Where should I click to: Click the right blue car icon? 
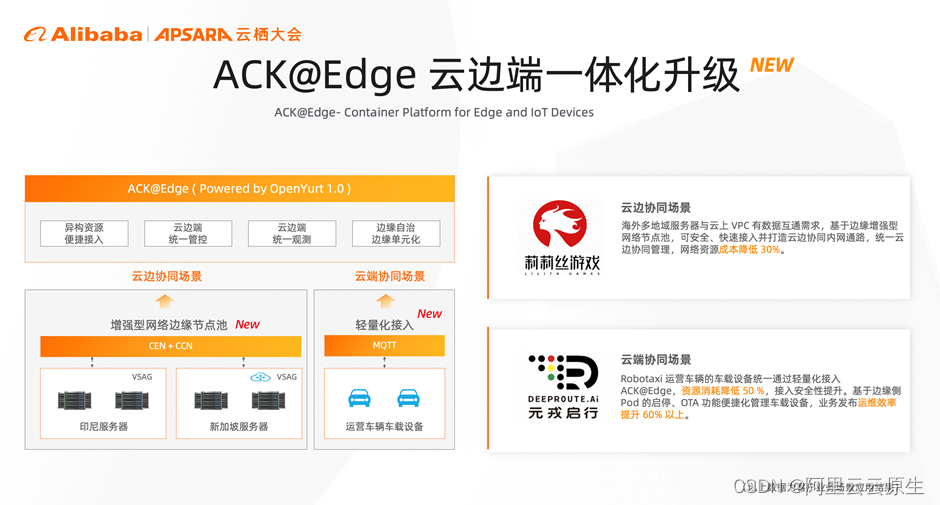tap(408, 398)
